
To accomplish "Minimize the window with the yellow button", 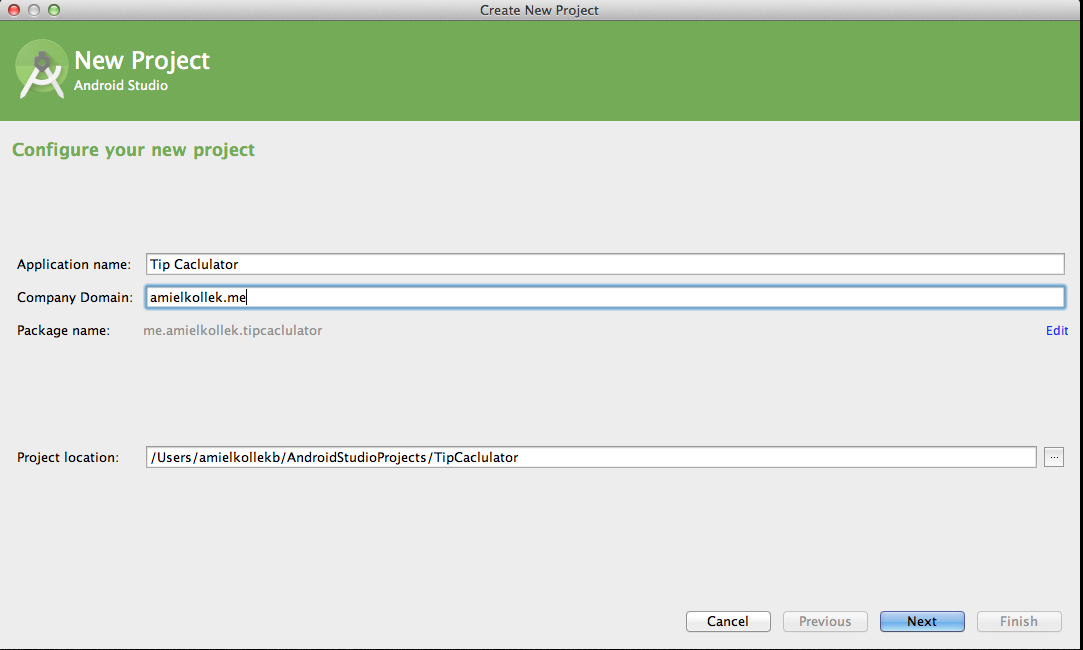I will (x=34, y=10).
